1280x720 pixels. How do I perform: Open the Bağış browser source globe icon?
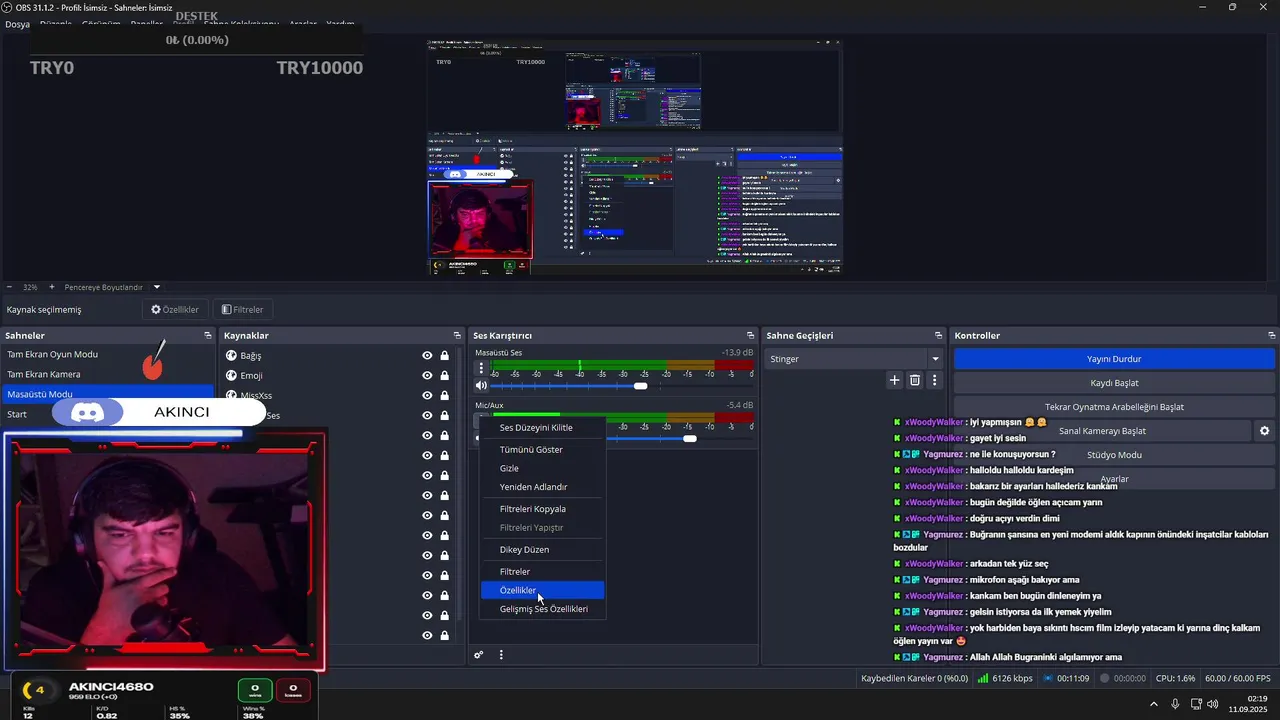pyautogui.click(x=231, y=356)
